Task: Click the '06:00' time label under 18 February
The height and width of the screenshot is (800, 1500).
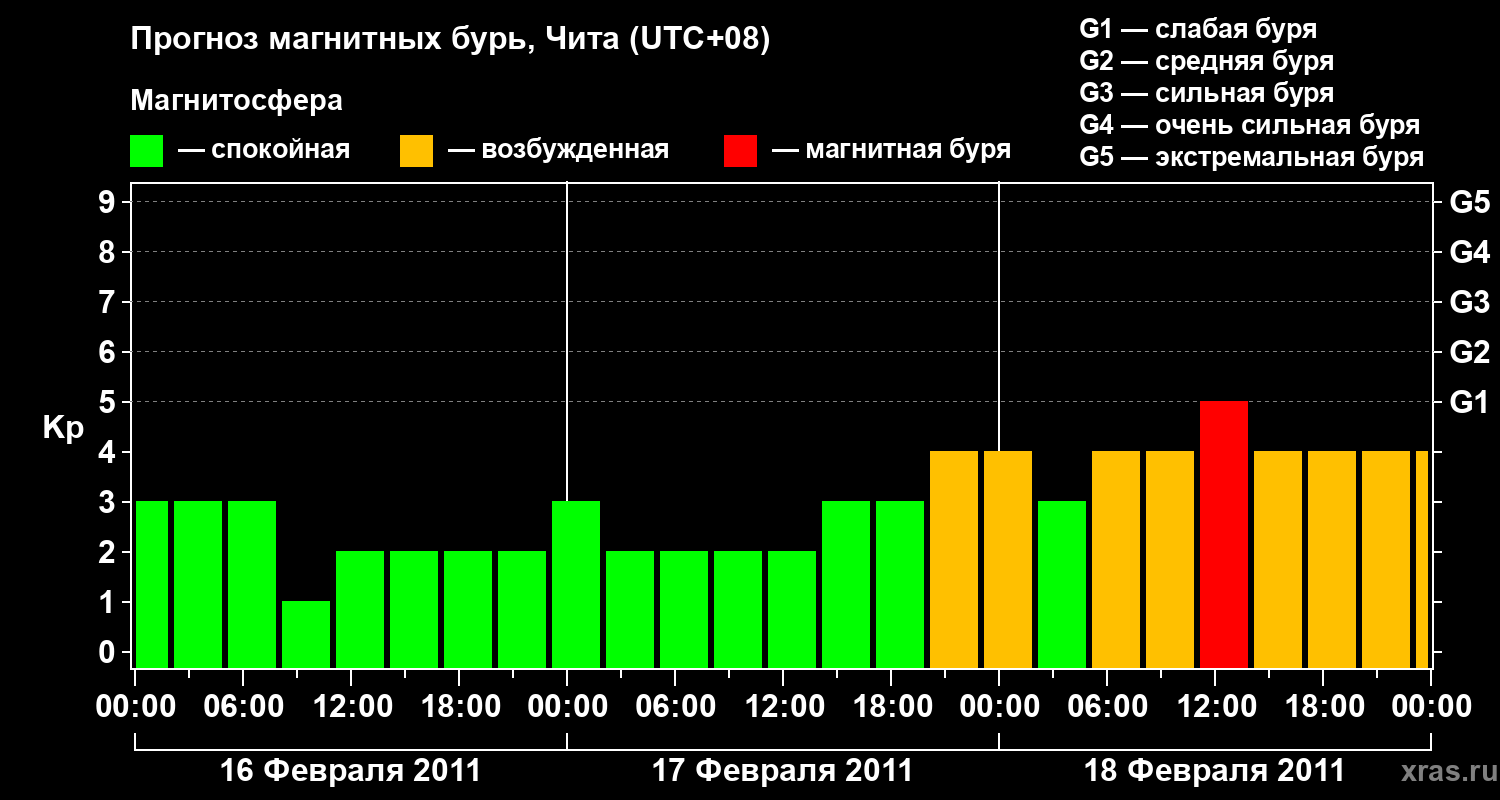Action: pos(1107,706)
